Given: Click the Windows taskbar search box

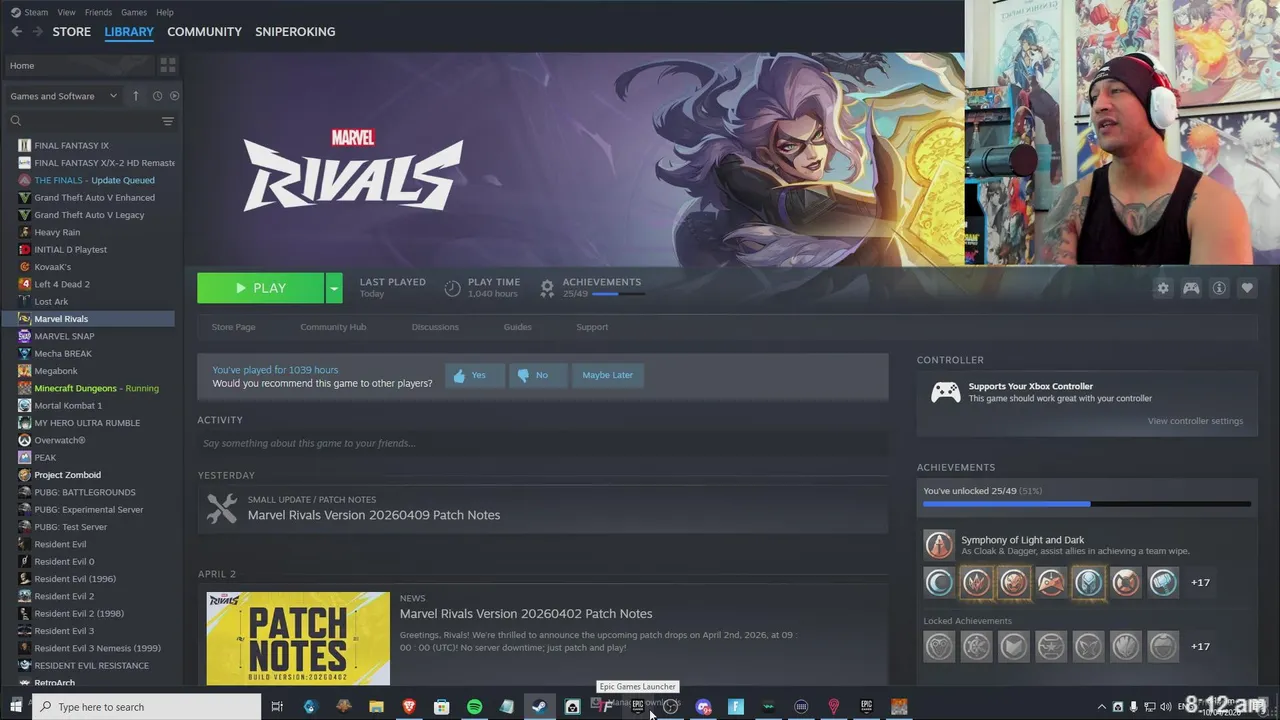Looking at the screenshot, I should (146, 707).
